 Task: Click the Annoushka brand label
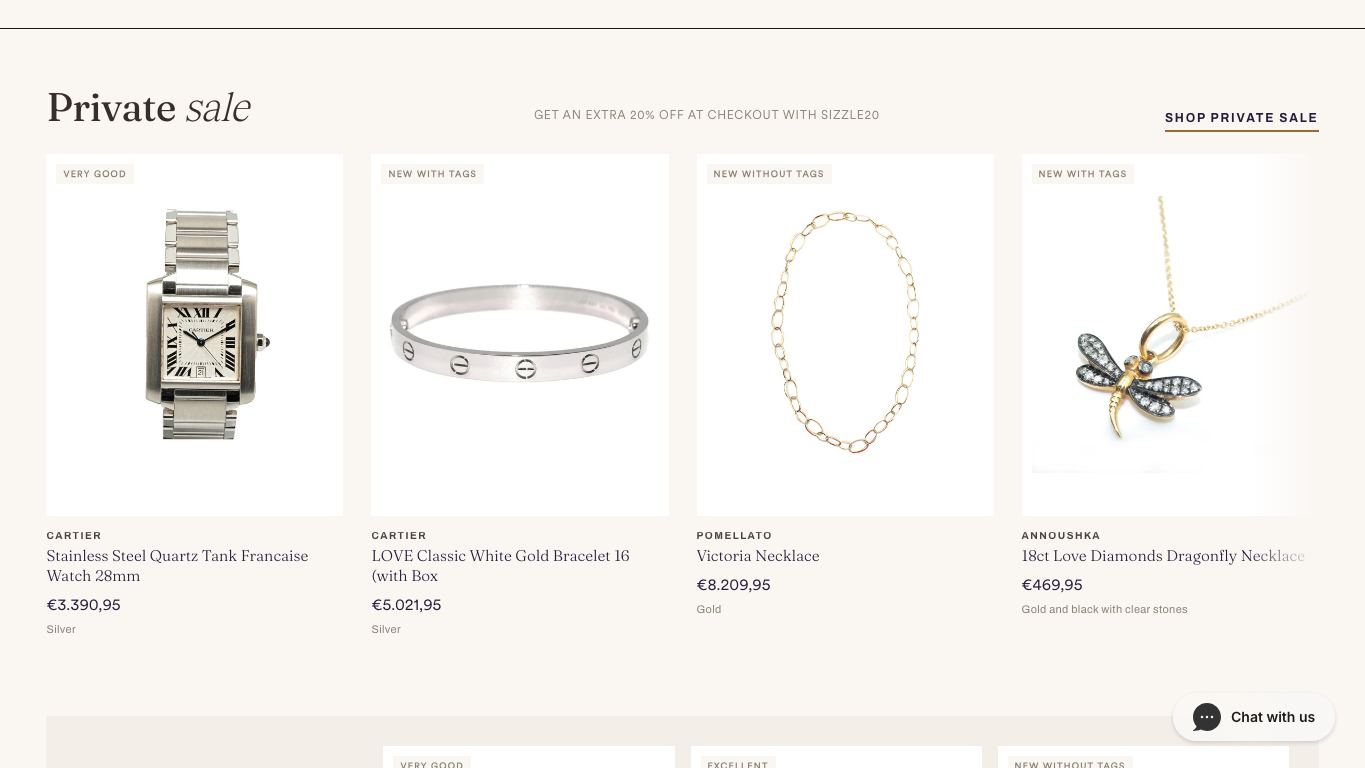coord(1061,536)
